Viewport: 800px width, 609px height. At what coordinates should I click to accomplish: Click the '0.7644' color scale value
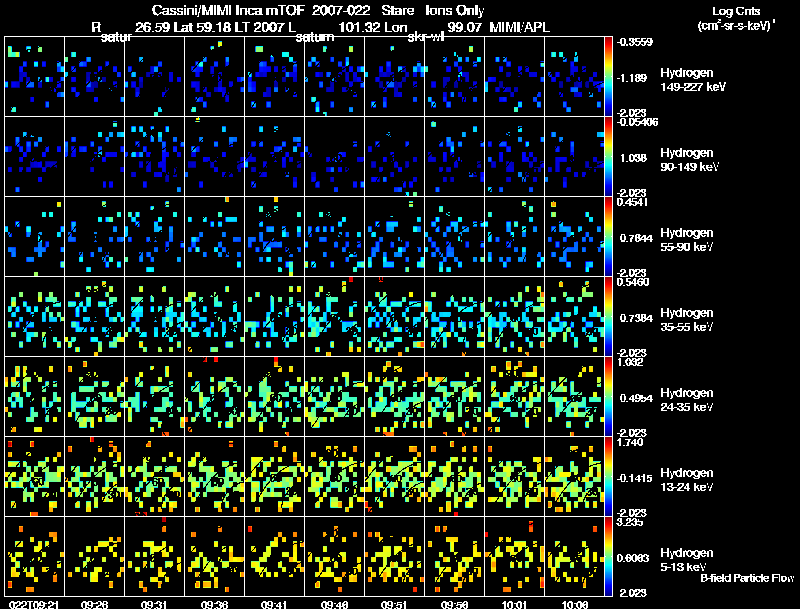[x=636, y=238]
